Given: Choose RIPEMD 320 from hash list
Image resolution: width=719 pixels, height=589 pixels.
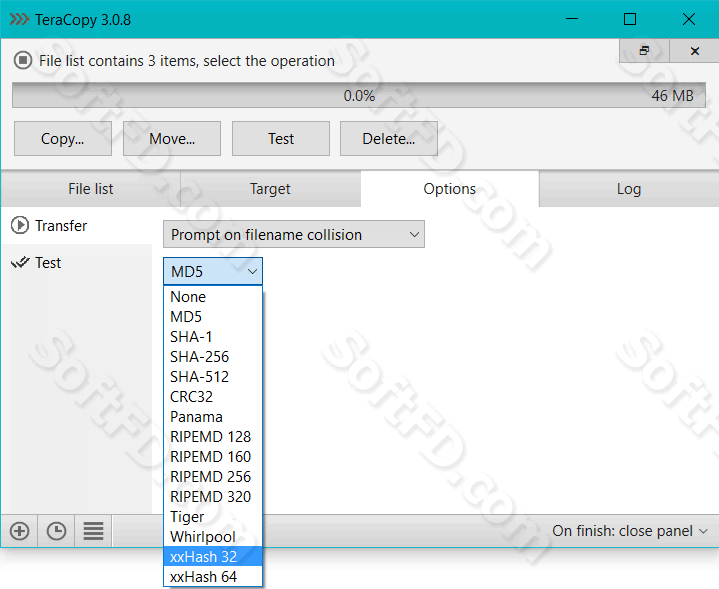Looking at the screenshot, I should pos(213,496).
